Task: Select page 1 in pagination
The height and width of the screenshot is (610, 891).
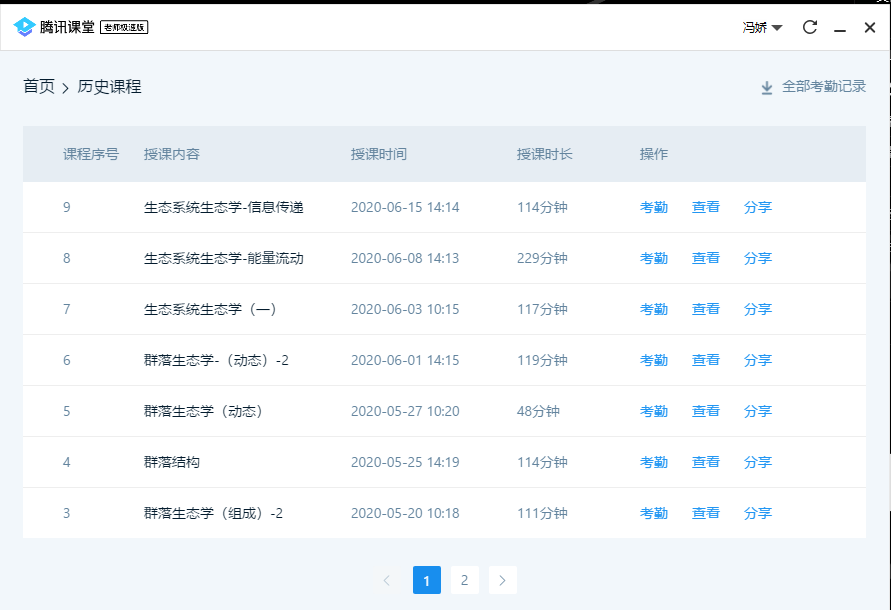Action: [426, 580]
